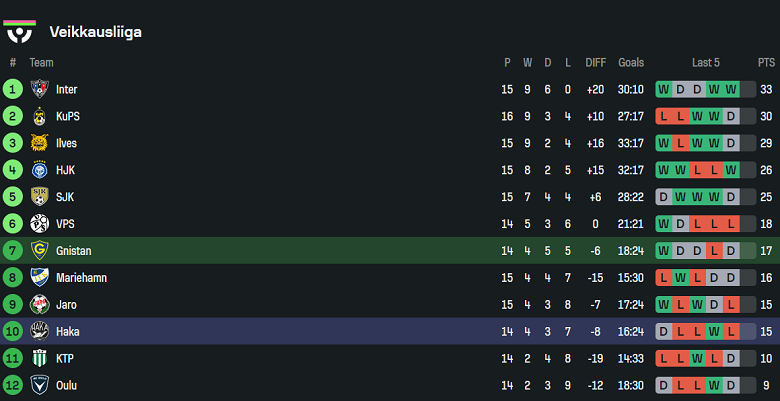Click the Mariehamn team crest

[40, 278]
